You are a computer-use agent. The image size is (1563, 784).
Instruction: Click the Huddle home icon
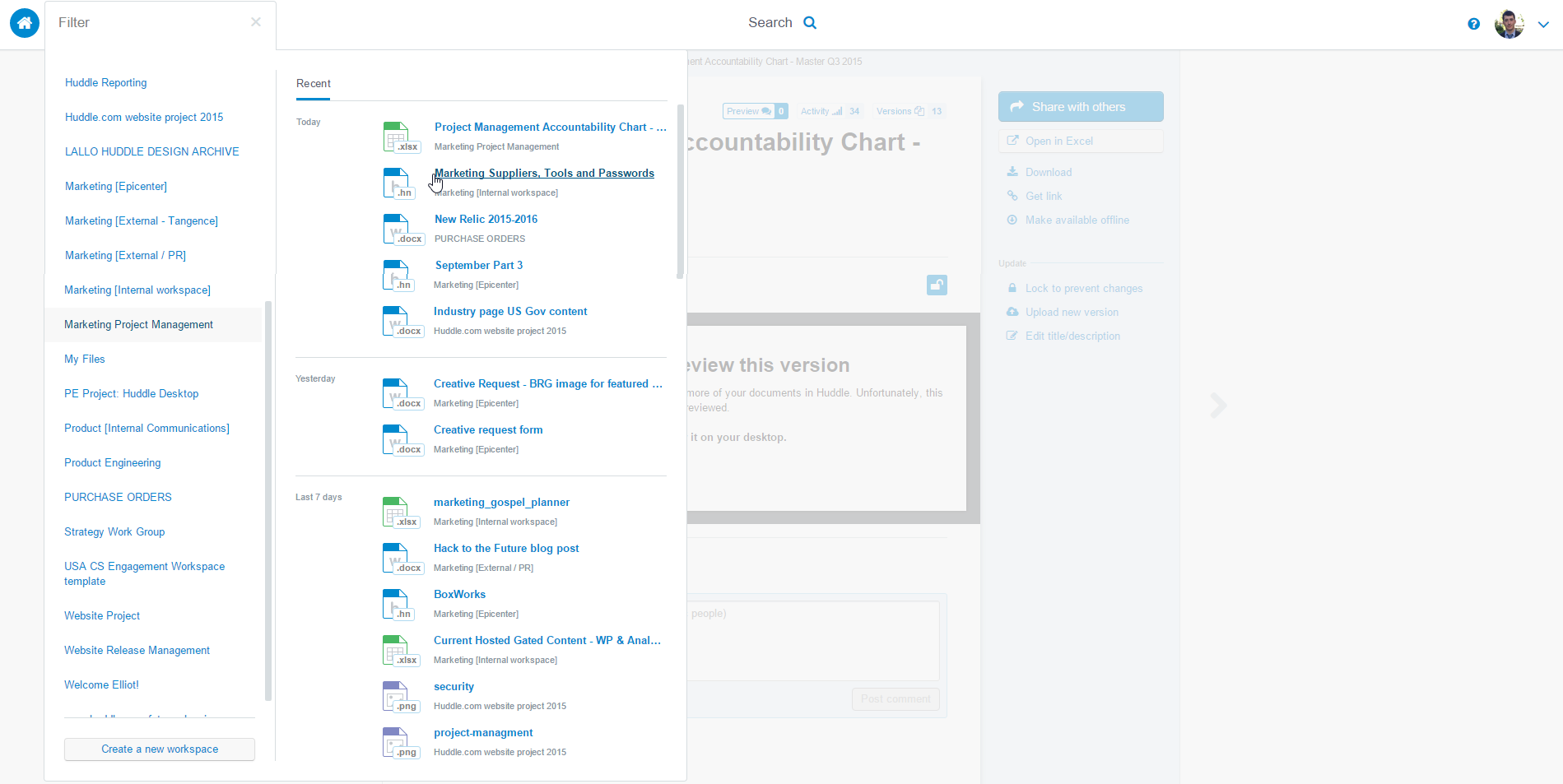(25, 23)
